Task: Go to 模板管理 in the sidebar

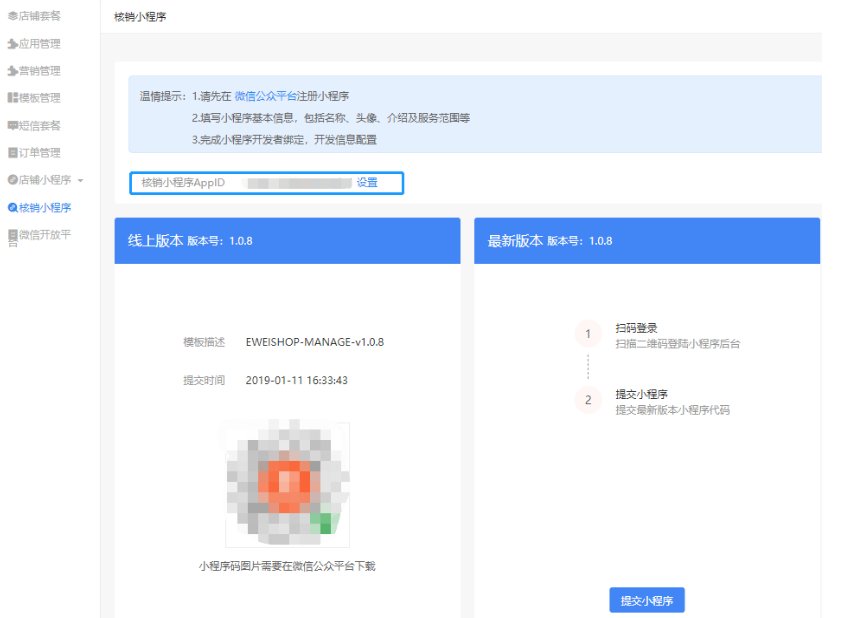Action: pyautogui.click(x=40, y=98)
